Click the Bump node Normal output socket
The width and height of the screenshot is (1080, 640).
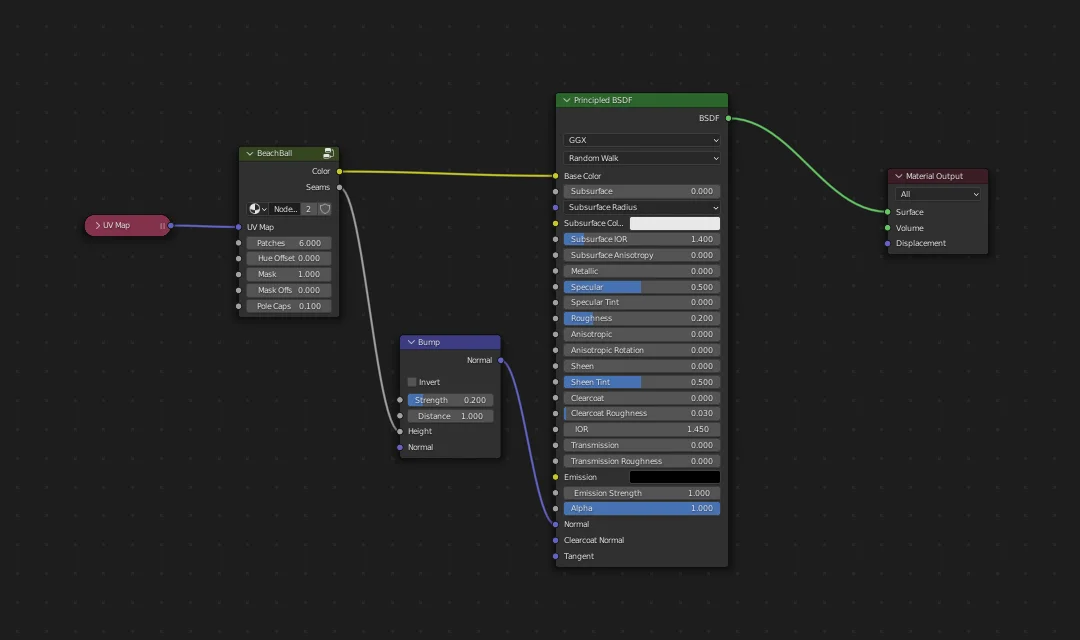click(501, 360)
